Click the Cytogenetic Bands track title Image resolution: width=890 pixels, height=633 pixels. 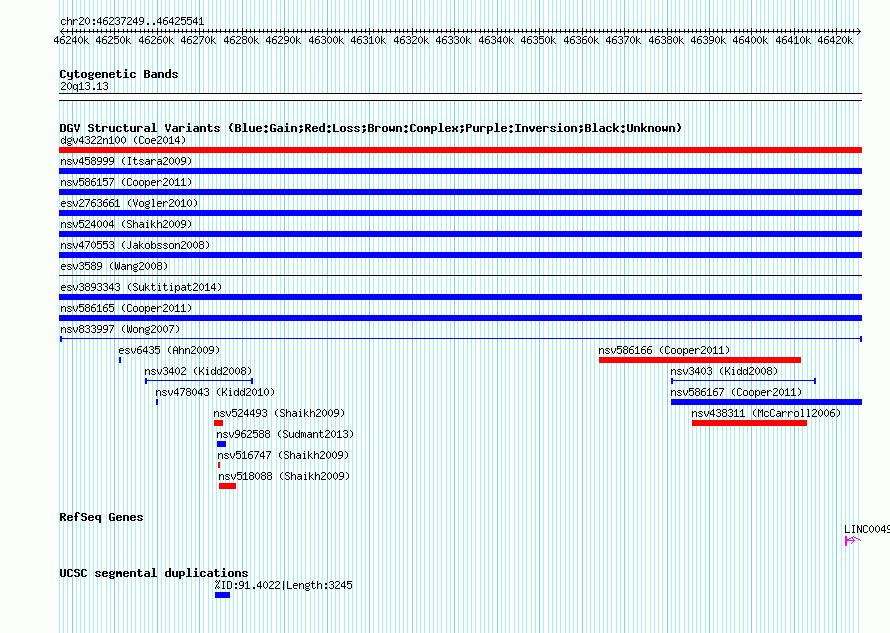(119, 74)
